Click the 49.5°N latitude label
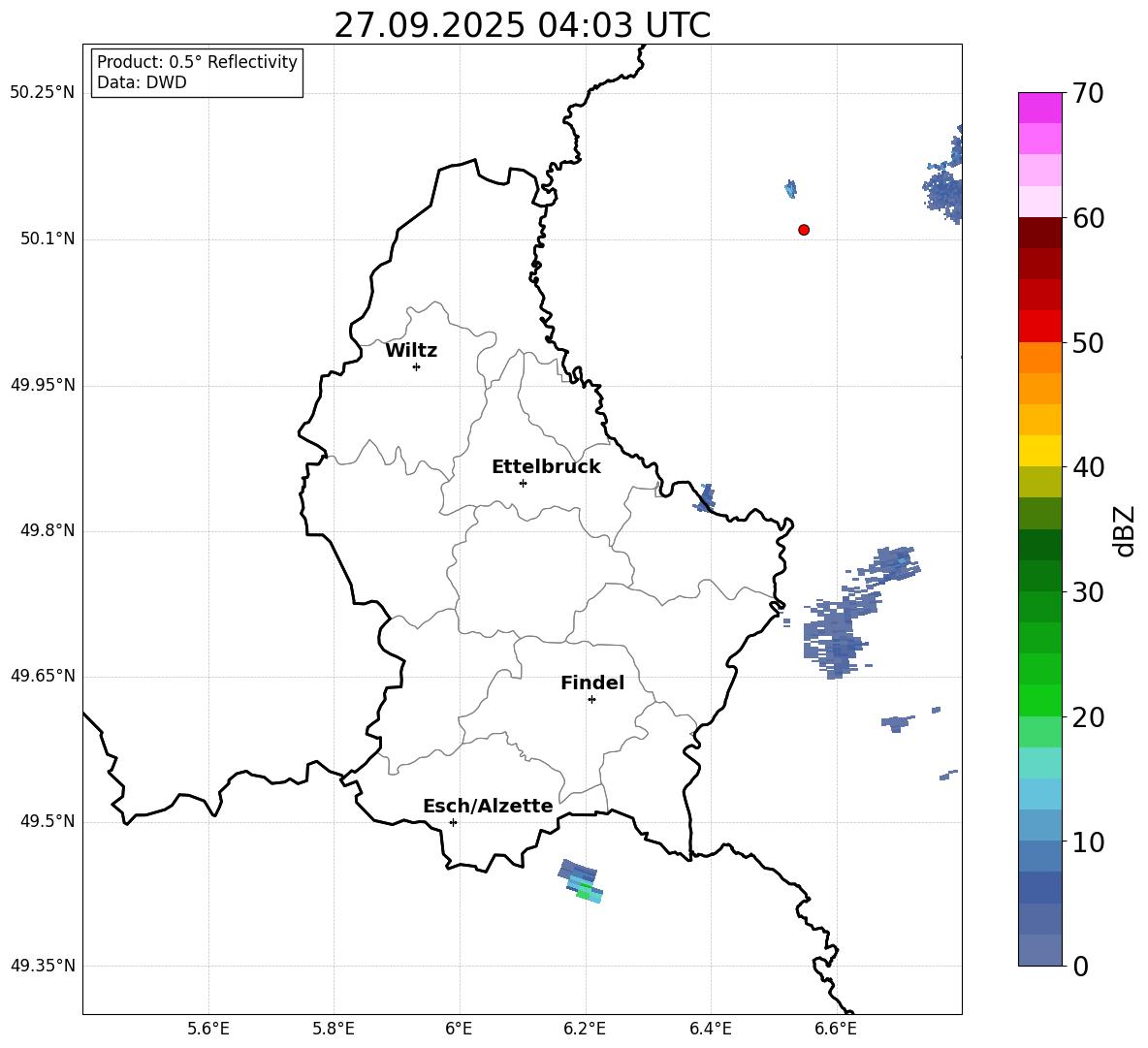The height and width of the screenshot is (1048, 1148). tap(48, 821)
